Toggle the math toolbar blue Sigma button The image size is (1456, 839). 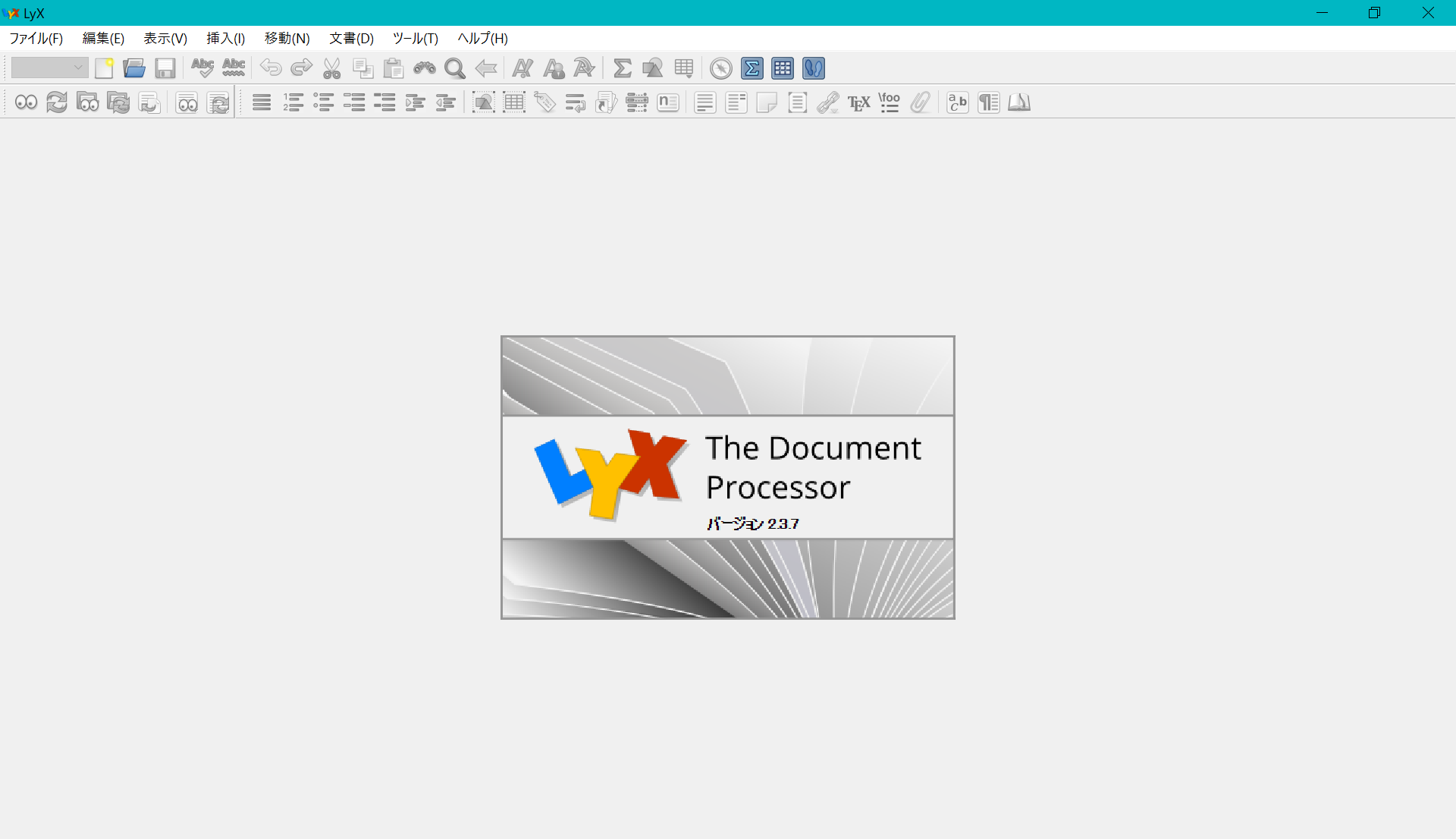click(752, 68)
